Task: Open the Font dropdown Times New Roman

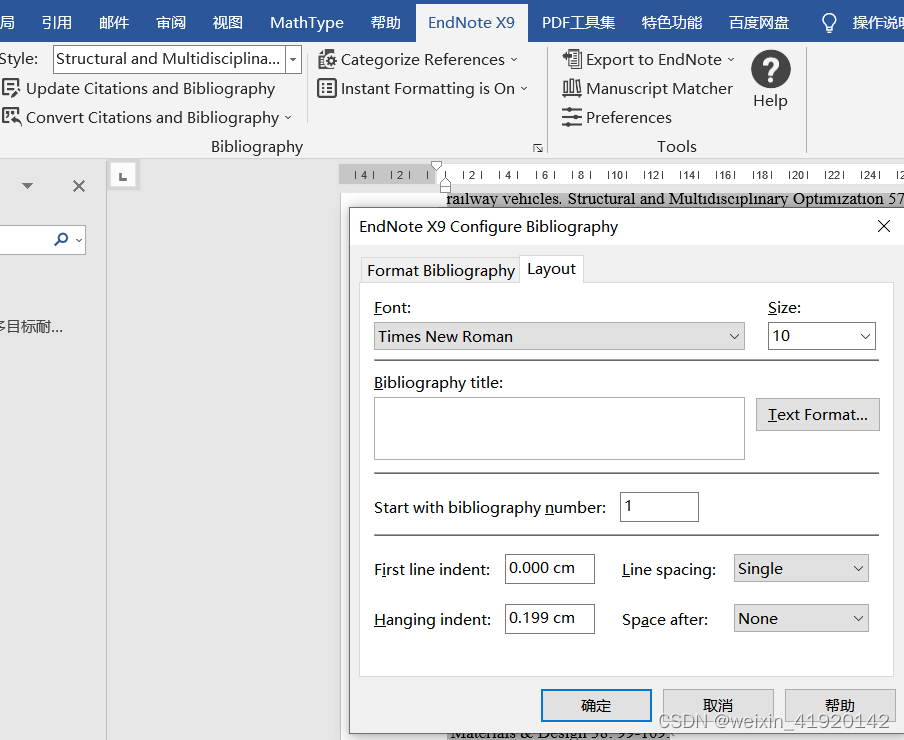Action: coord(559,336)
